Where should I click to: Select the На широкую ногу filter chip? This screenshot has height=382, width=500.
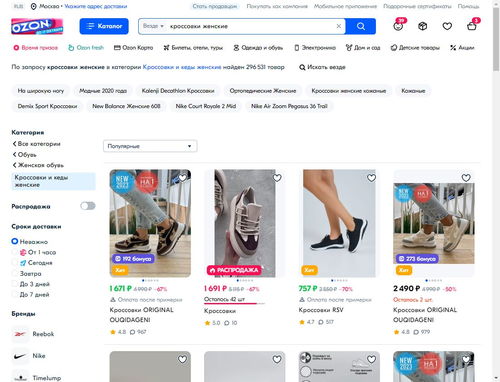click(x=41, y=91)
